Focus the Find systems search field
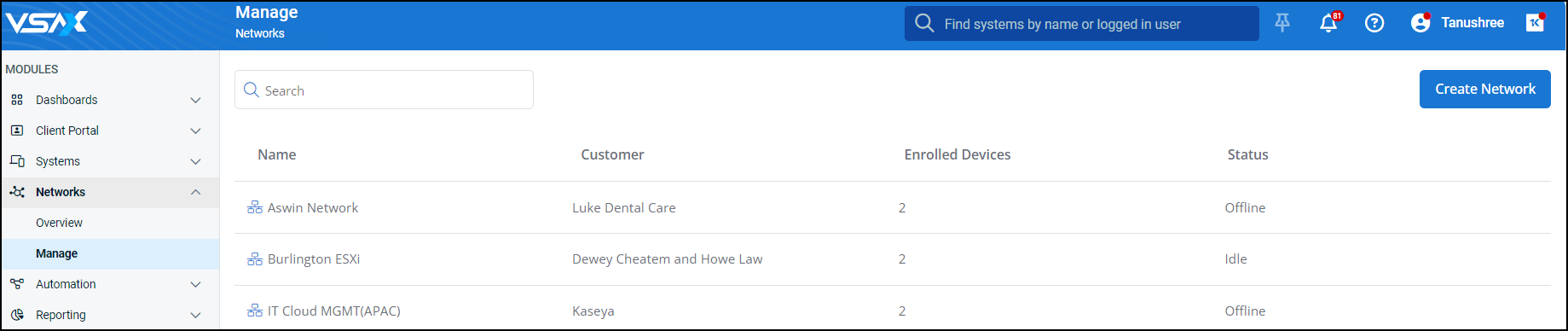The image size is (1568, 331). [x=1081, y=24]
